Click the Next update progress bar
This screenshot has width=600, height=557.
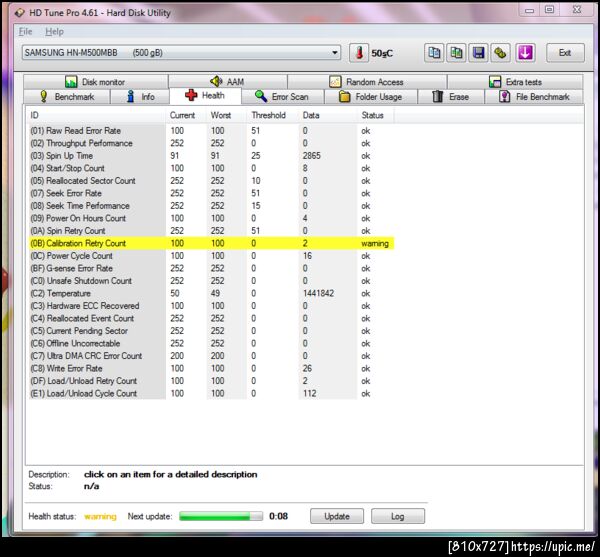pos(221,516)
